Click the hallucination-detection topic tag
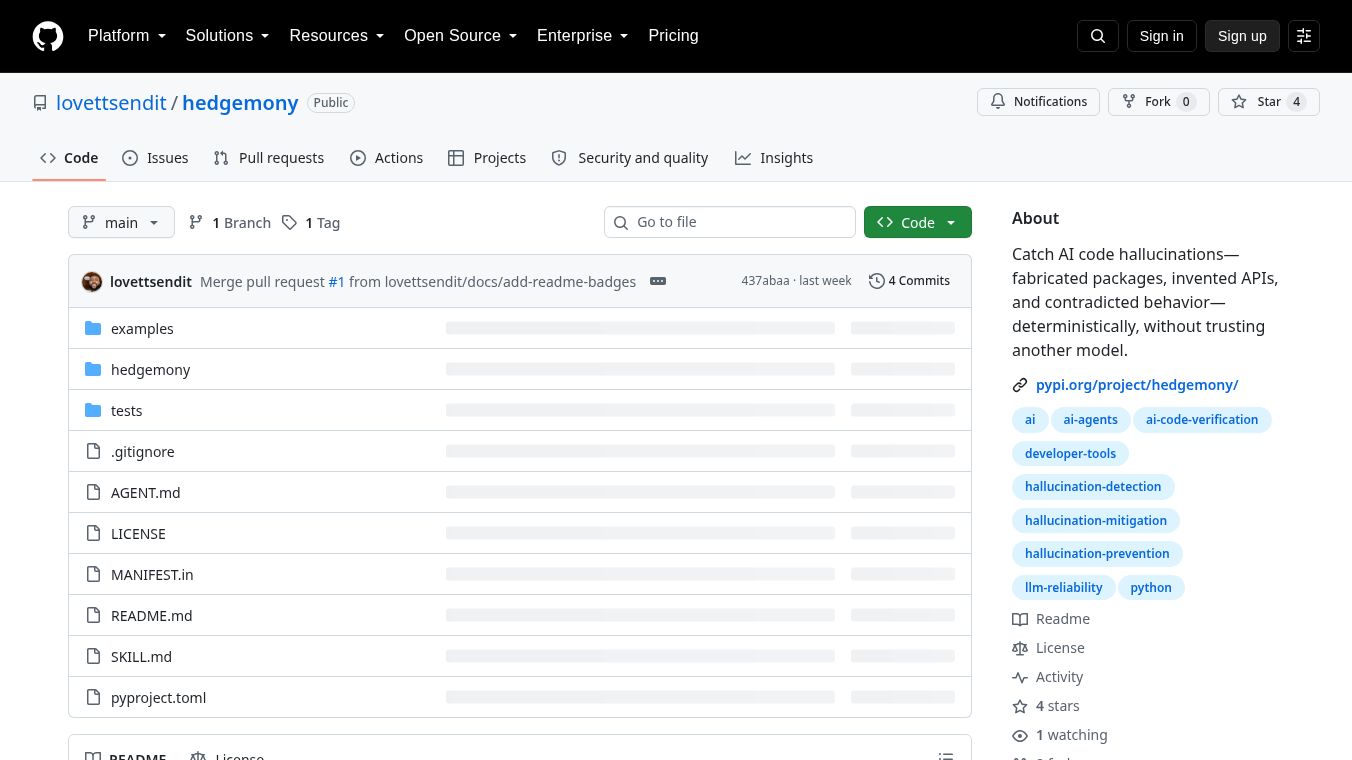The image size is (1352, 760). point(1093,487)
